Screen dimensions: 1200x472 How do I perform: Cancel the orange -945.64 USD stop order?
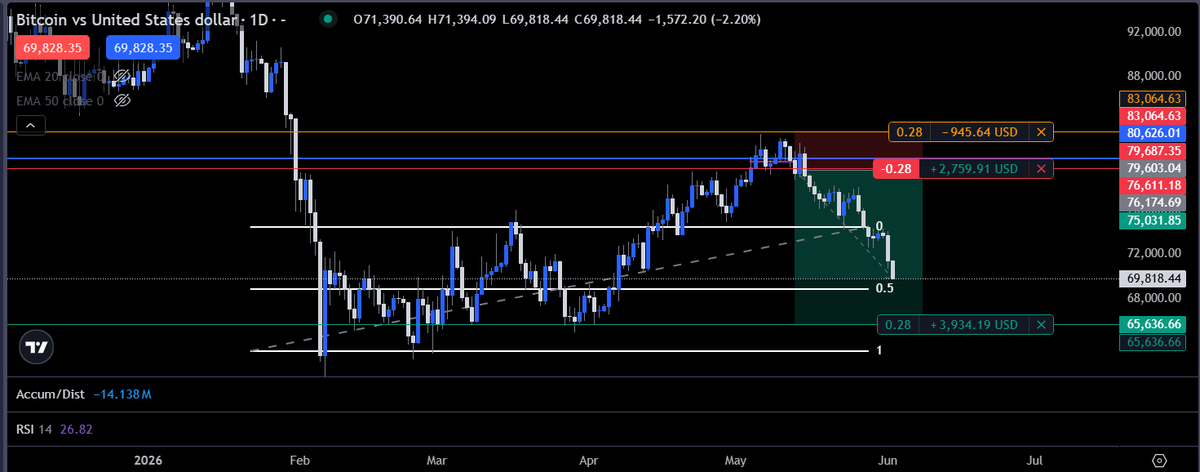point(1041,132)
